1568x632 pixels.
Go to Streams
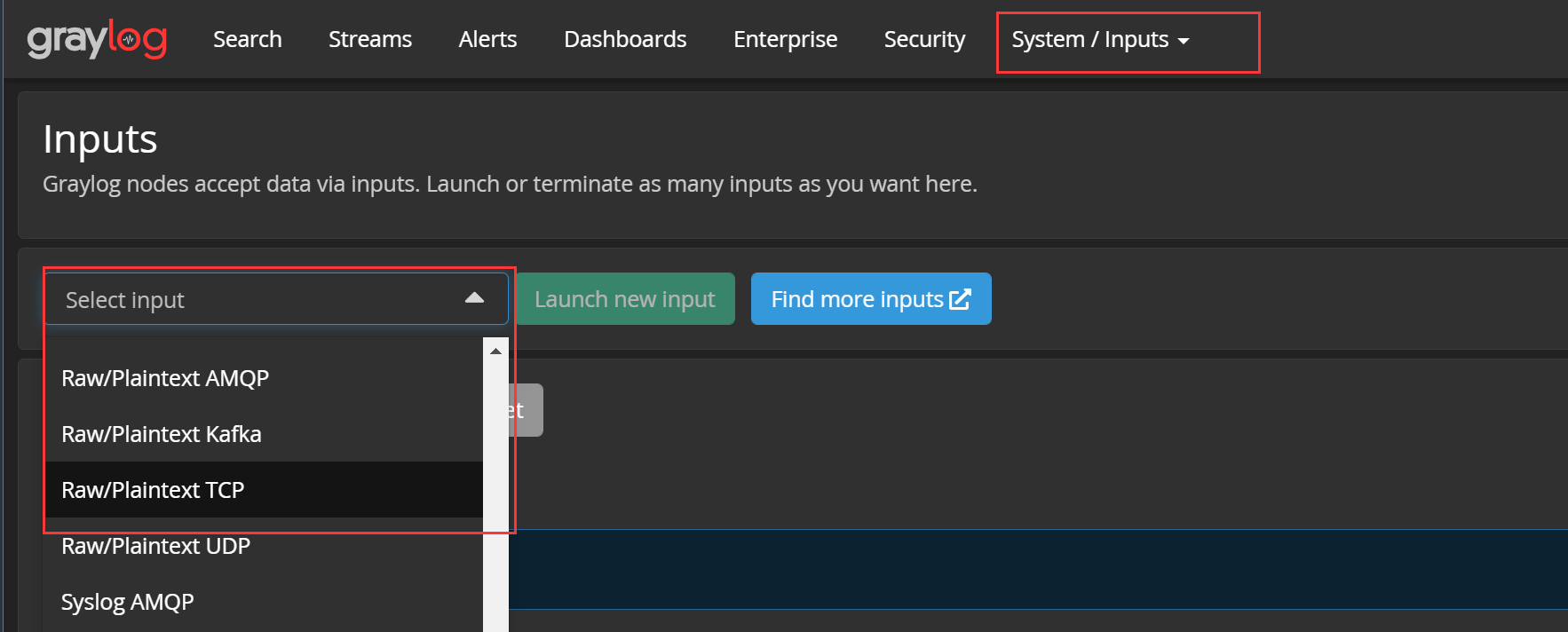pyautogui.click(x=370, y=40)
